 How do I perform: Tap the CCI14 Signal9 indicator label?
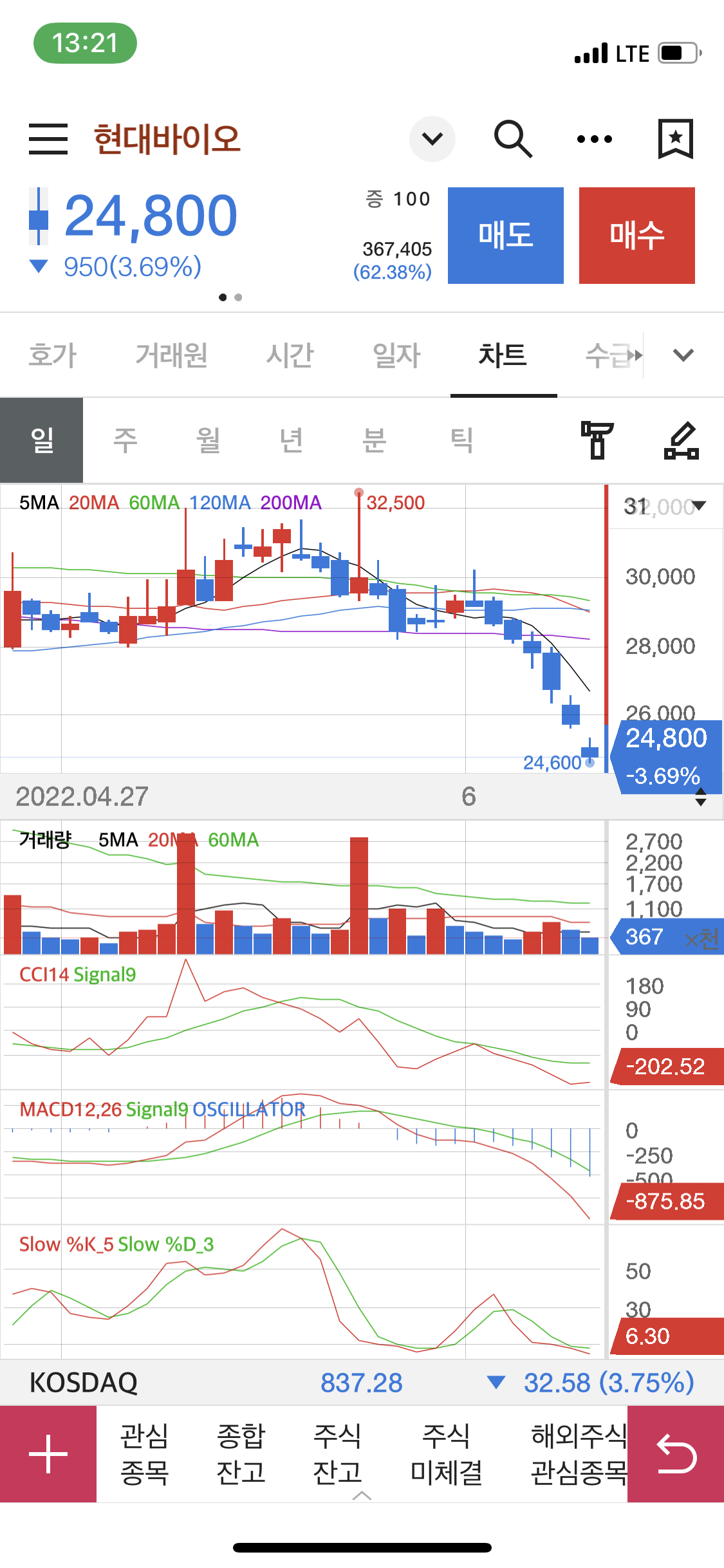pos(77,975)
